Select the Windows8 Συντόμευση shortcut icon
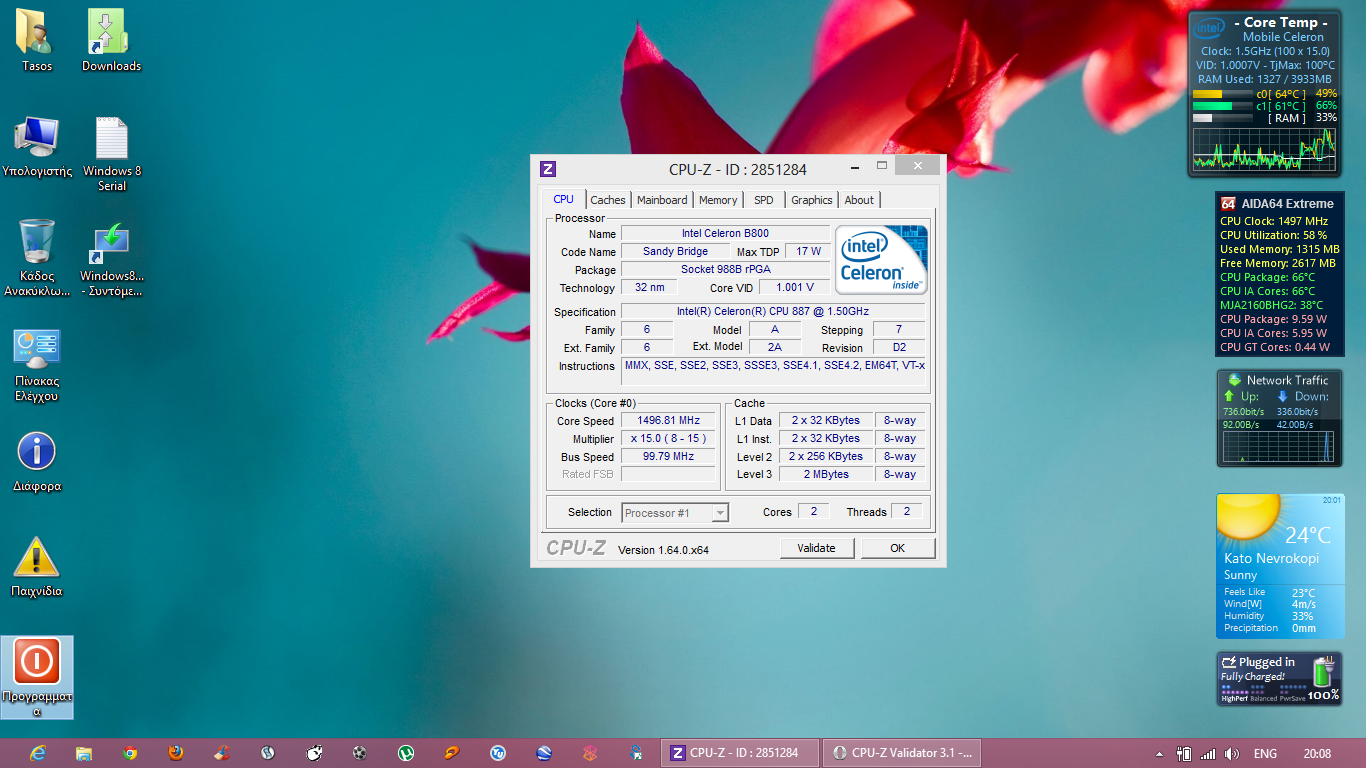The height and width of the screenshot is (768, 1366). pyautogui.click(x=111, y=260)
